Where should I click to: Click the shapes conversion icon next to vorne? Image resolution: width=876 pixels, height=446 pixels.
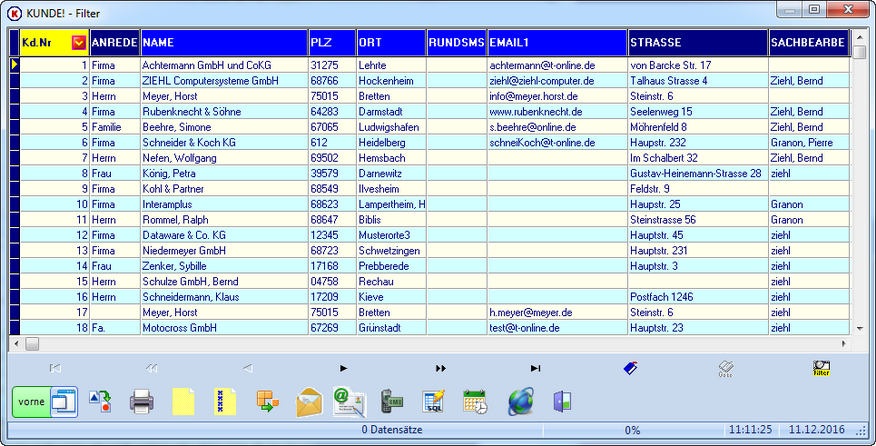[x=101, y=402]
